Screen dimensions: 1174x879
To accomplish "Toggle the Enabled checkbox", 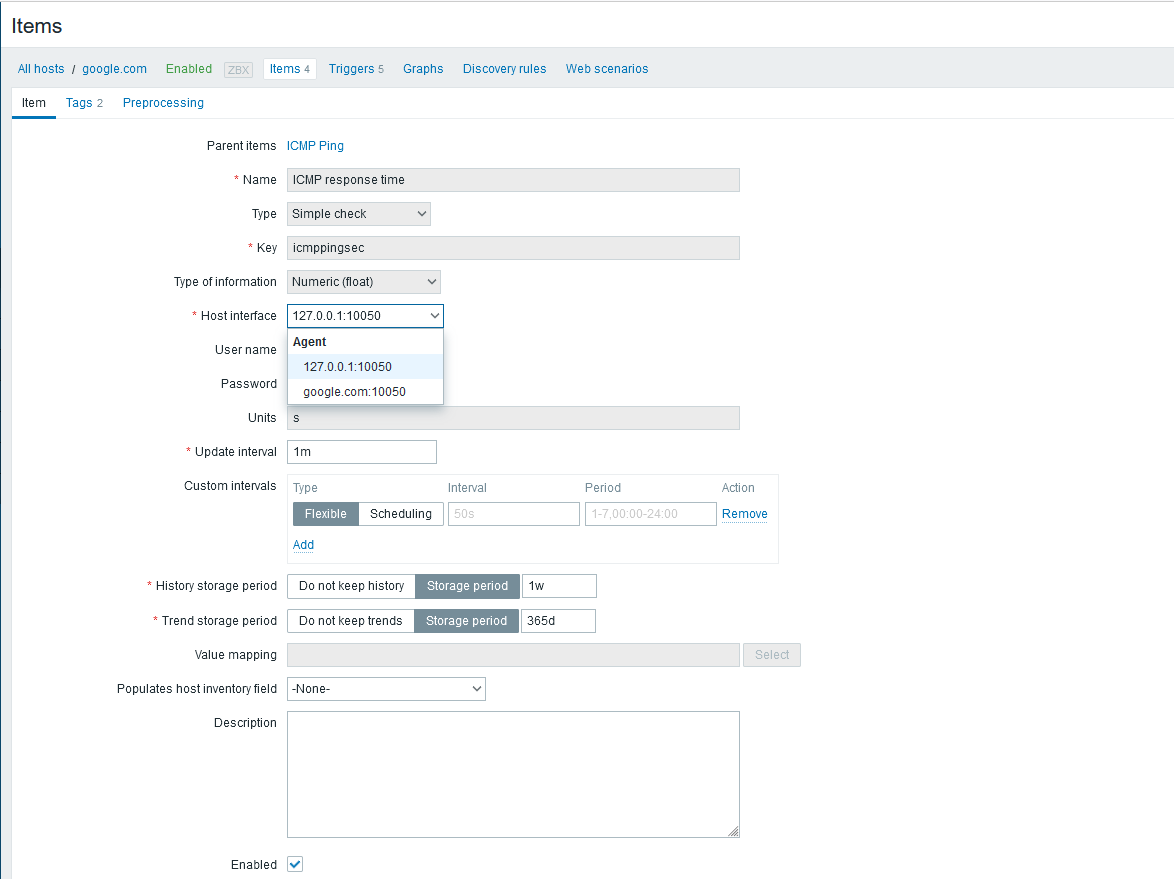I will pos(295,864).
